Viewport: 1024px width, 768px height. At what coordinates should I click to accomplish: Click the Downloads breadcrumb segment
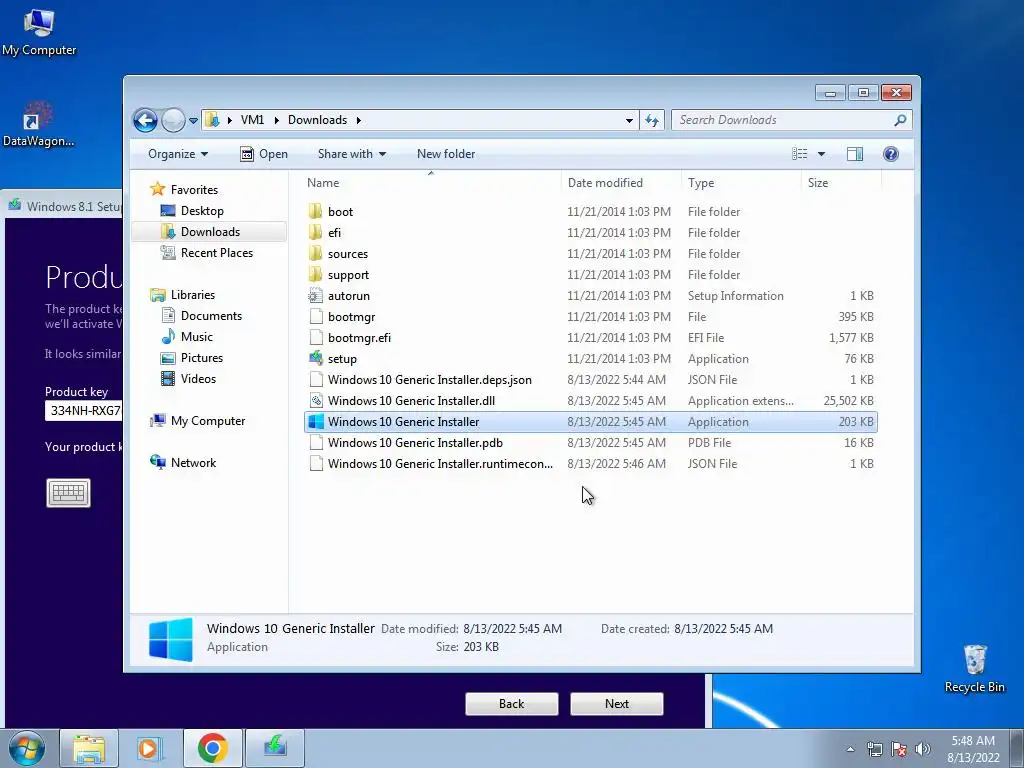pos(317,120)
